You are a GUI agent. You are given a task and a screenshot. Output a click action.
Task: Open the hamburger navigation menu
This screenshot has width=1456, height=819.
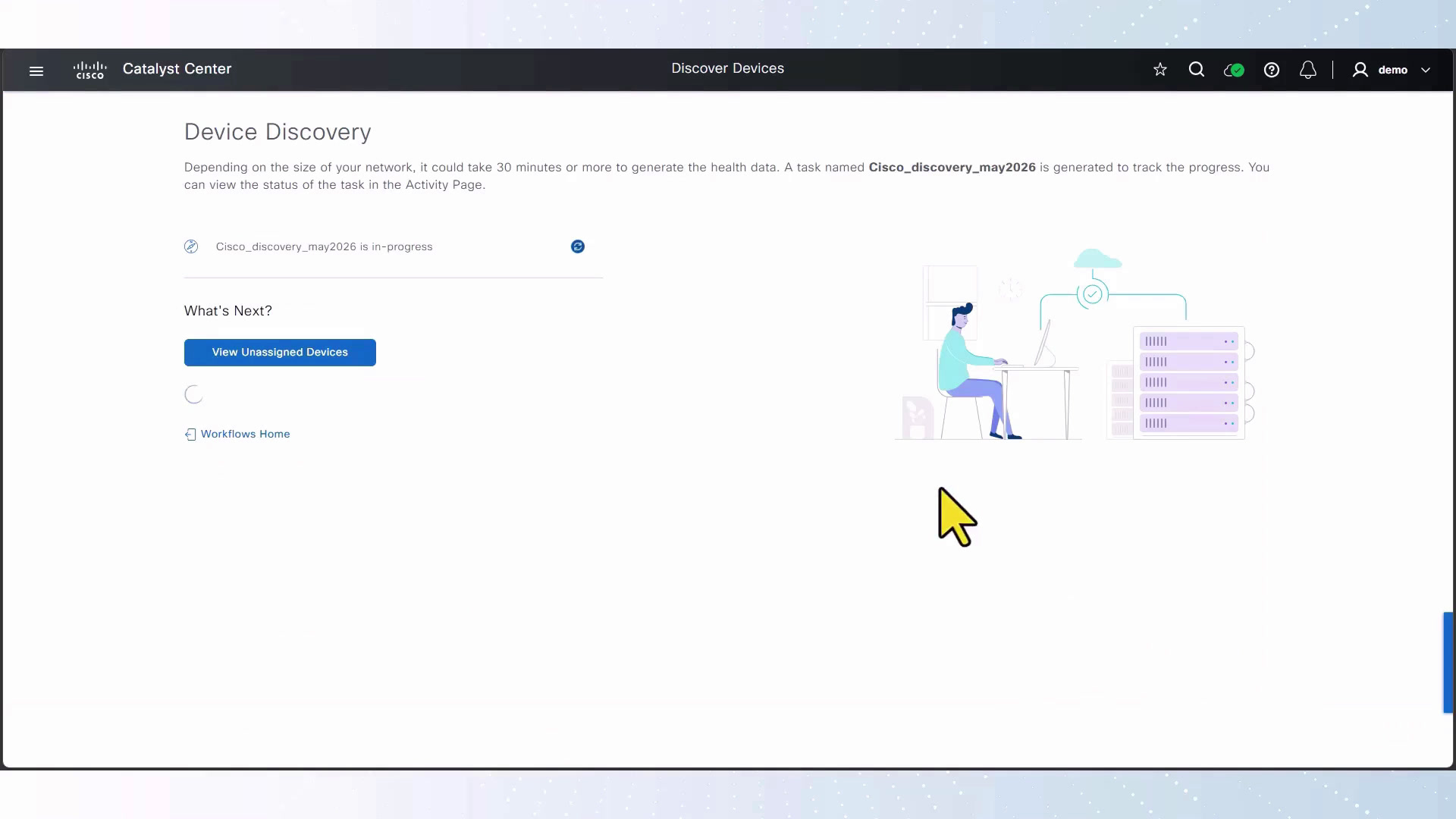coord(36,71)
